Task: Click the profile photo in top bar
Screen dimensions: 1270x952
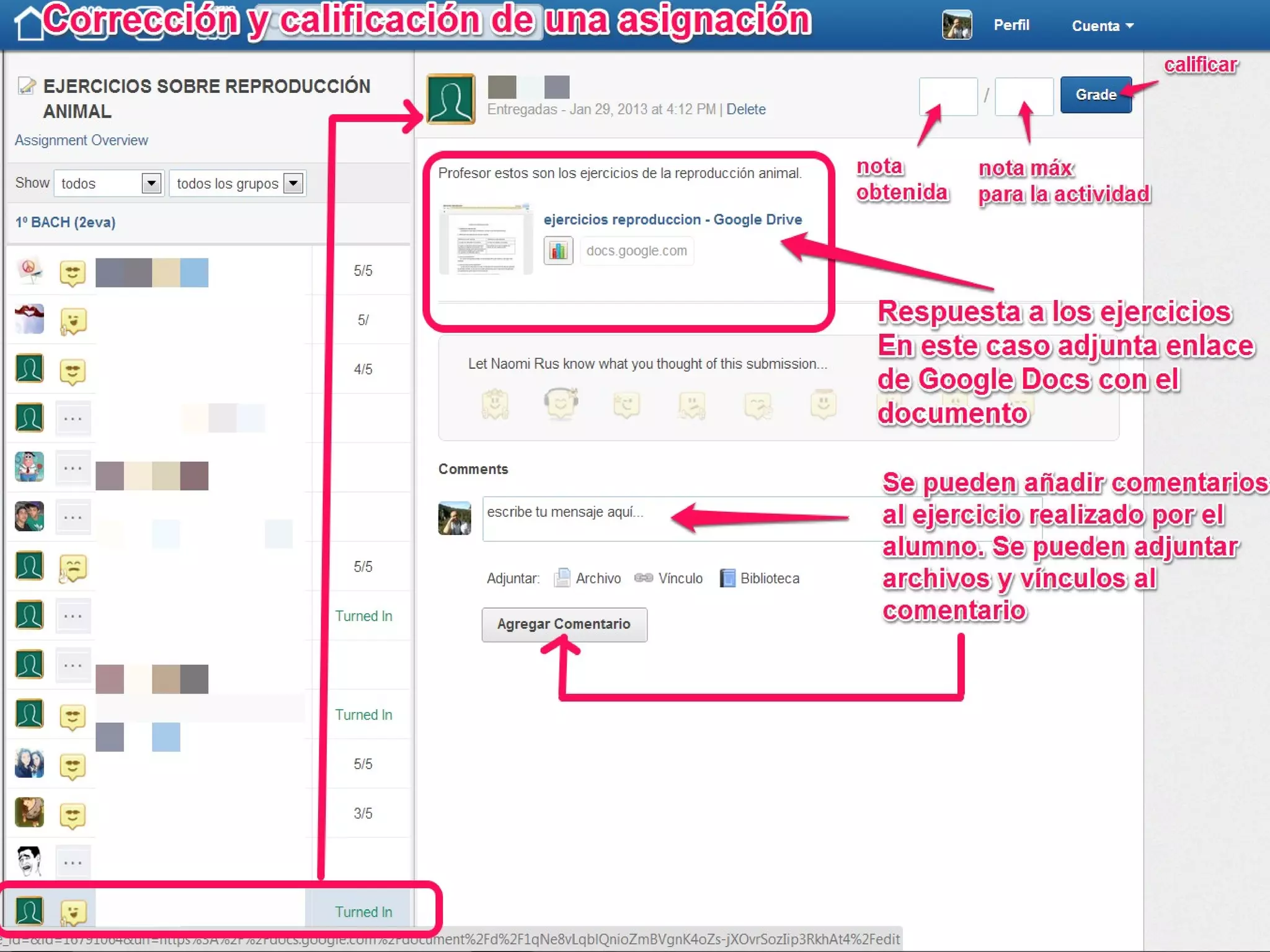Action: pos(957,25)
